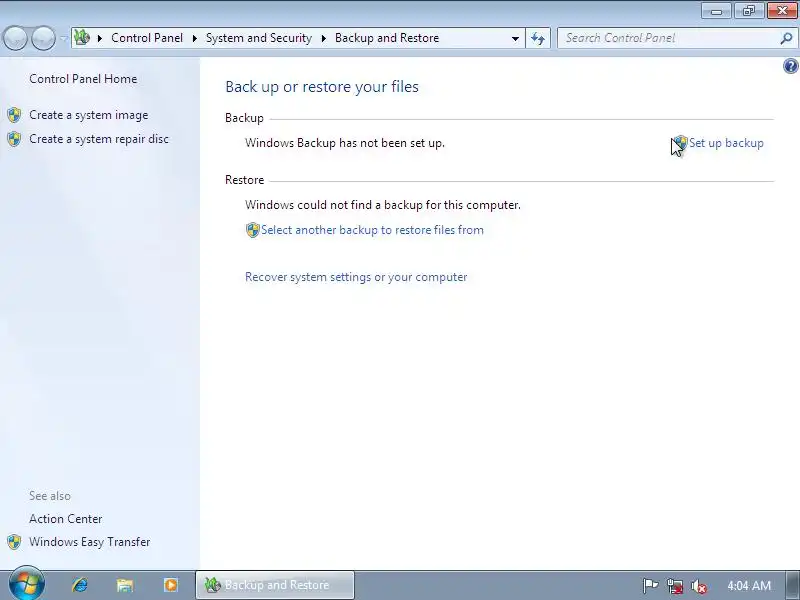Click shield icon beside Create a system image
Viewport: 800px width, 600px height.
pos(14,115)
